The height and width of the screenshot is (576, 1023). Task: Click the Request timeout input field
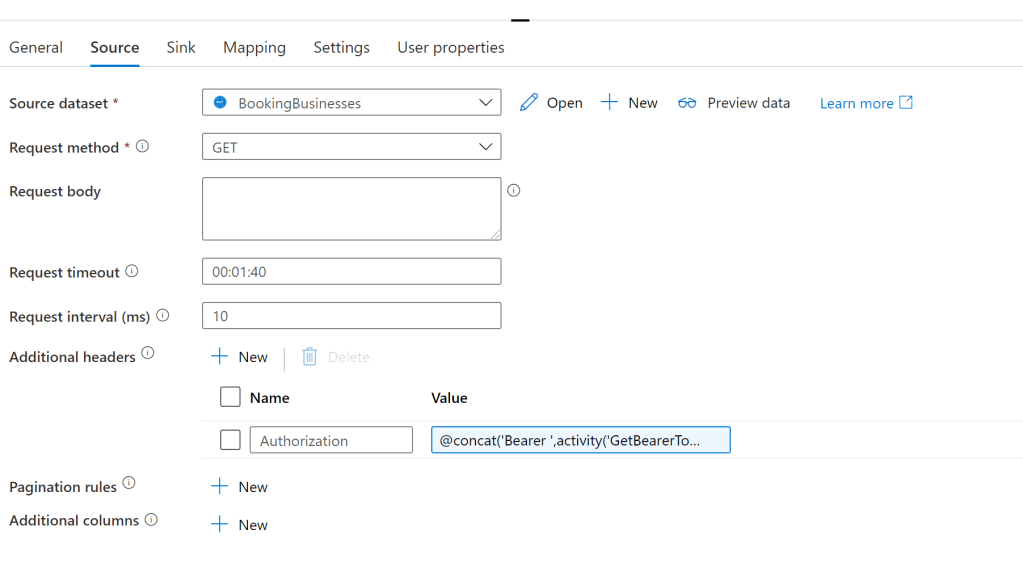351,272
